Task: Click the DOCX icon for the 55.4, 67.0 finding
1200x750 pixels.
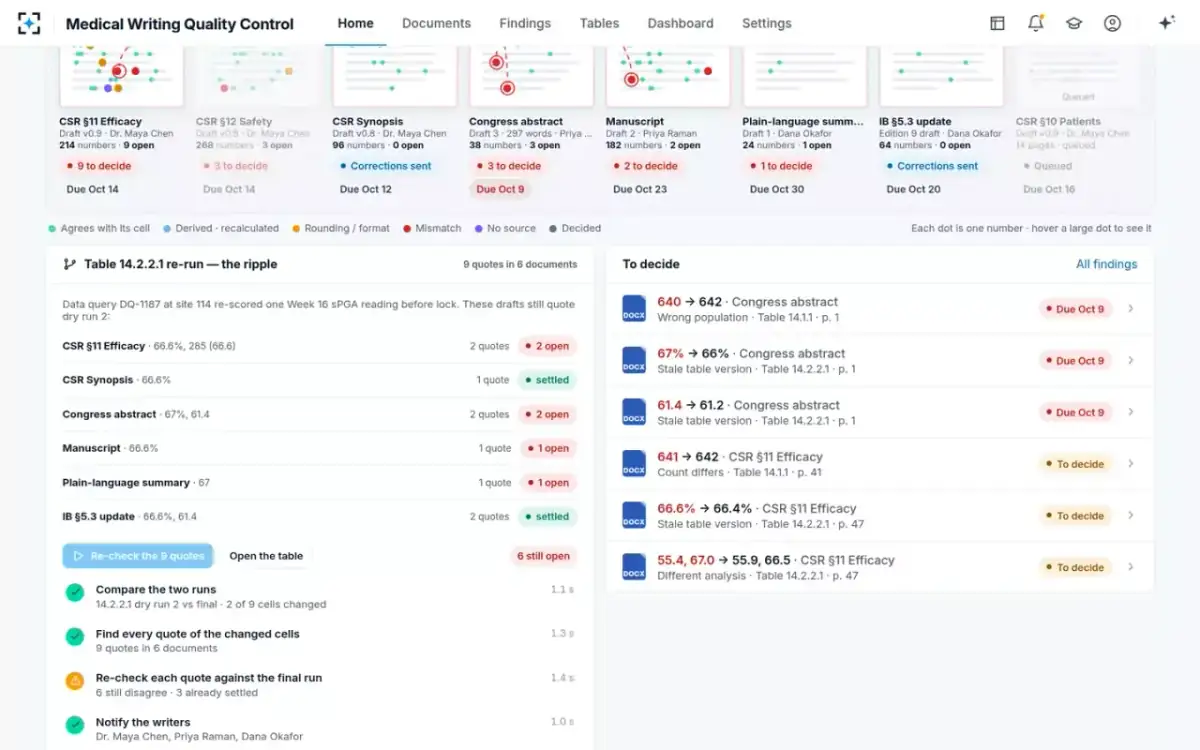Action: pos(634,567)
